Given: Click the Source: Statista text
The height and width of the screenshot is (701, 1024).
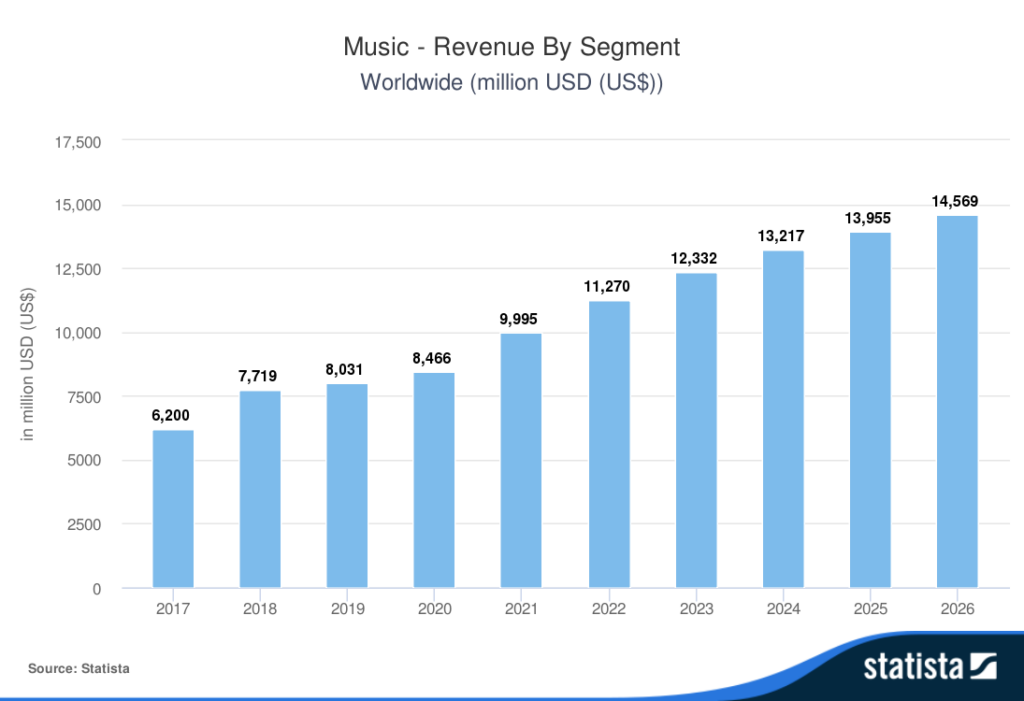Looking at the screenshot, I should 78,668.
